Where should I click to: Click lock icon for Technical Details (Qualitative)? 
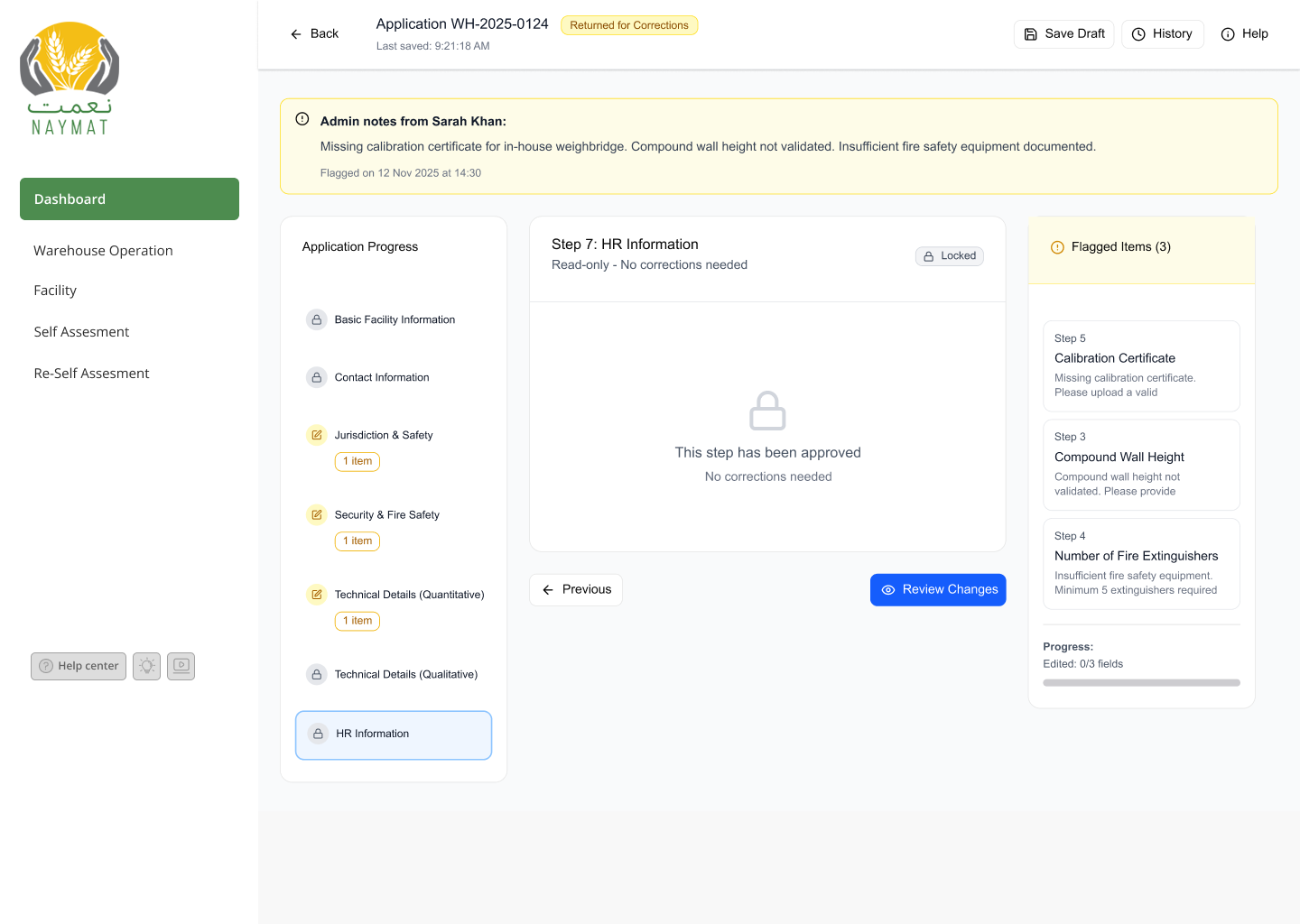click(x=317, y=674)
